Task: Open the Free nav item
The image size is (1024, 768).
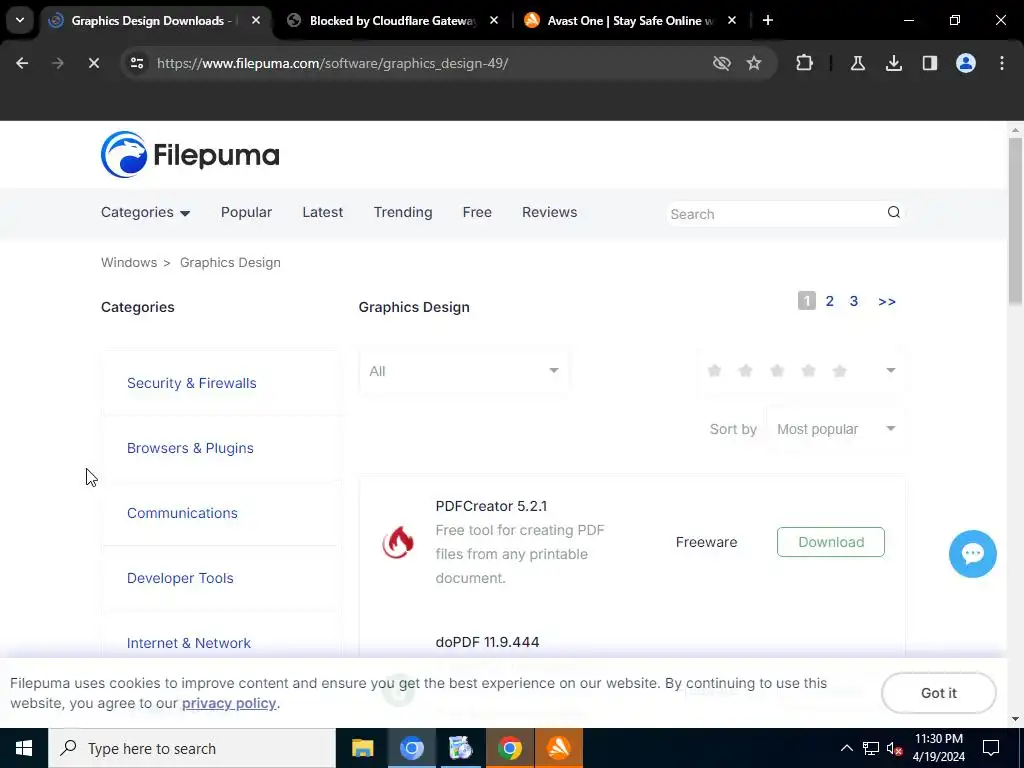Action: tap(477, 212)
